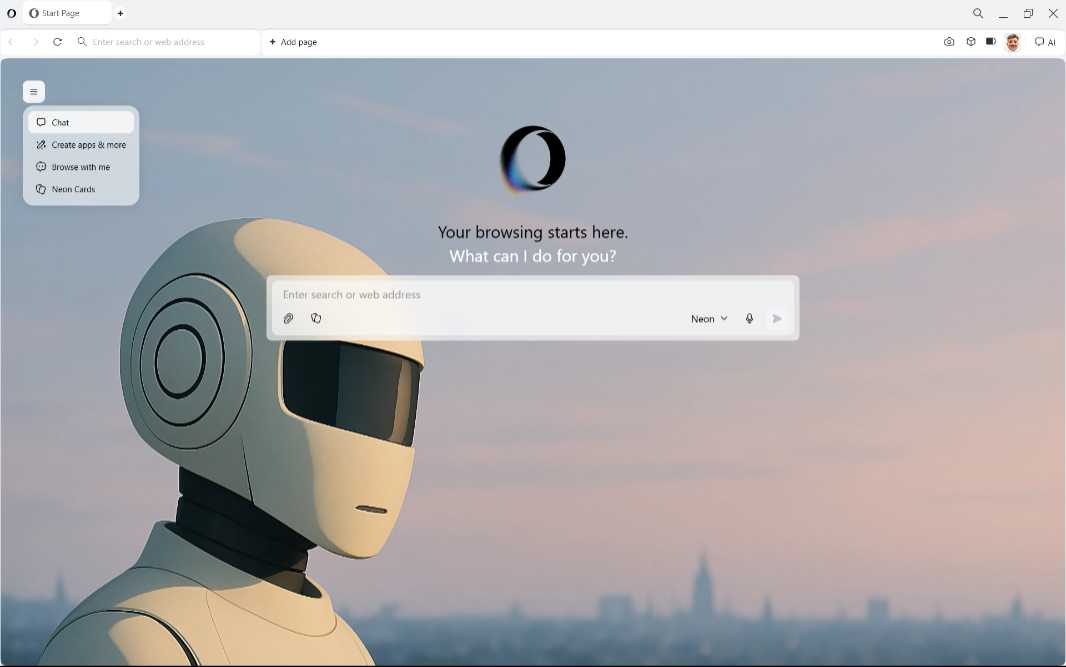
Task: Minimize the browser window
Action: [x=1003, y=13]
